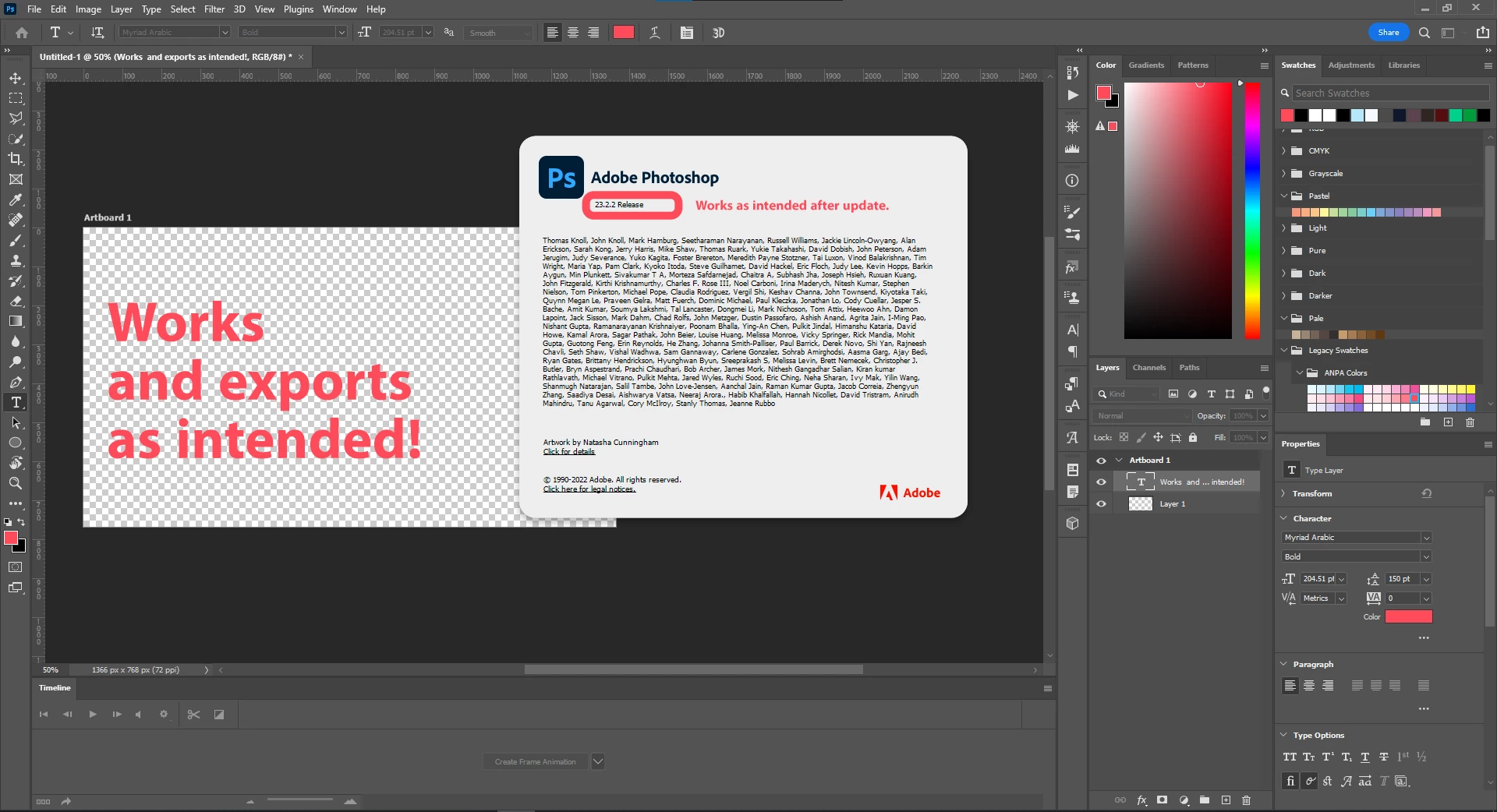Image resolution: width=1497 pixels, height=812 pixels.
Task: Play the timeline animation
Action: (x=93, y=714)
